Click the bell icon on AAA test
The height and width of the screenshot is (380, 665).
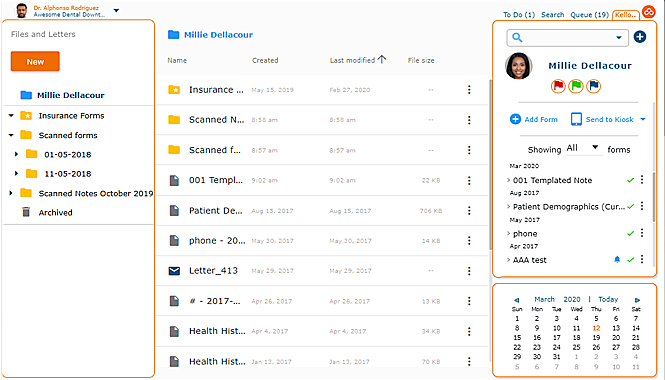[x=617, y=260]
